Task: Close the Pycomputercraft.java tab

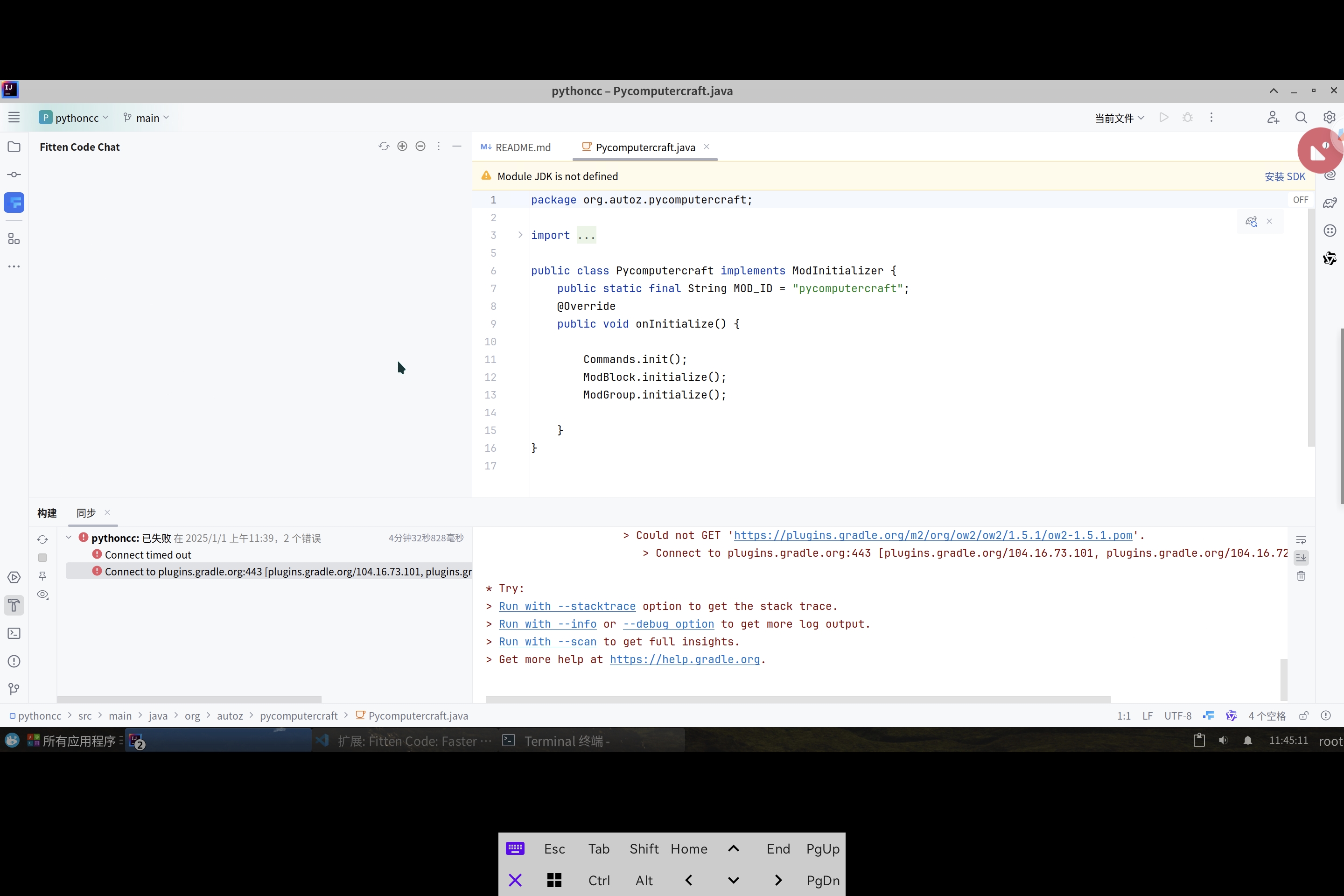Action: click(706, 147)
